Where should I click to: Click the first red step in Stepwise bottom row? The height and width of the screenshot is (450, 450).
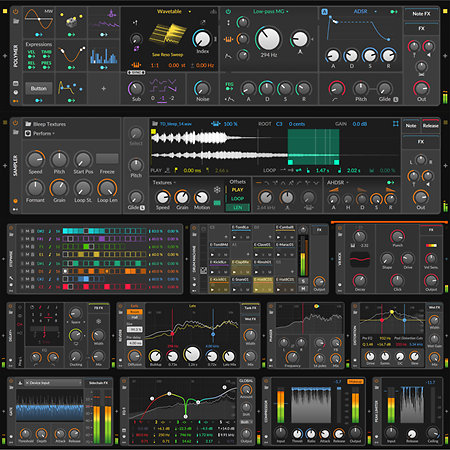point(65,287)
